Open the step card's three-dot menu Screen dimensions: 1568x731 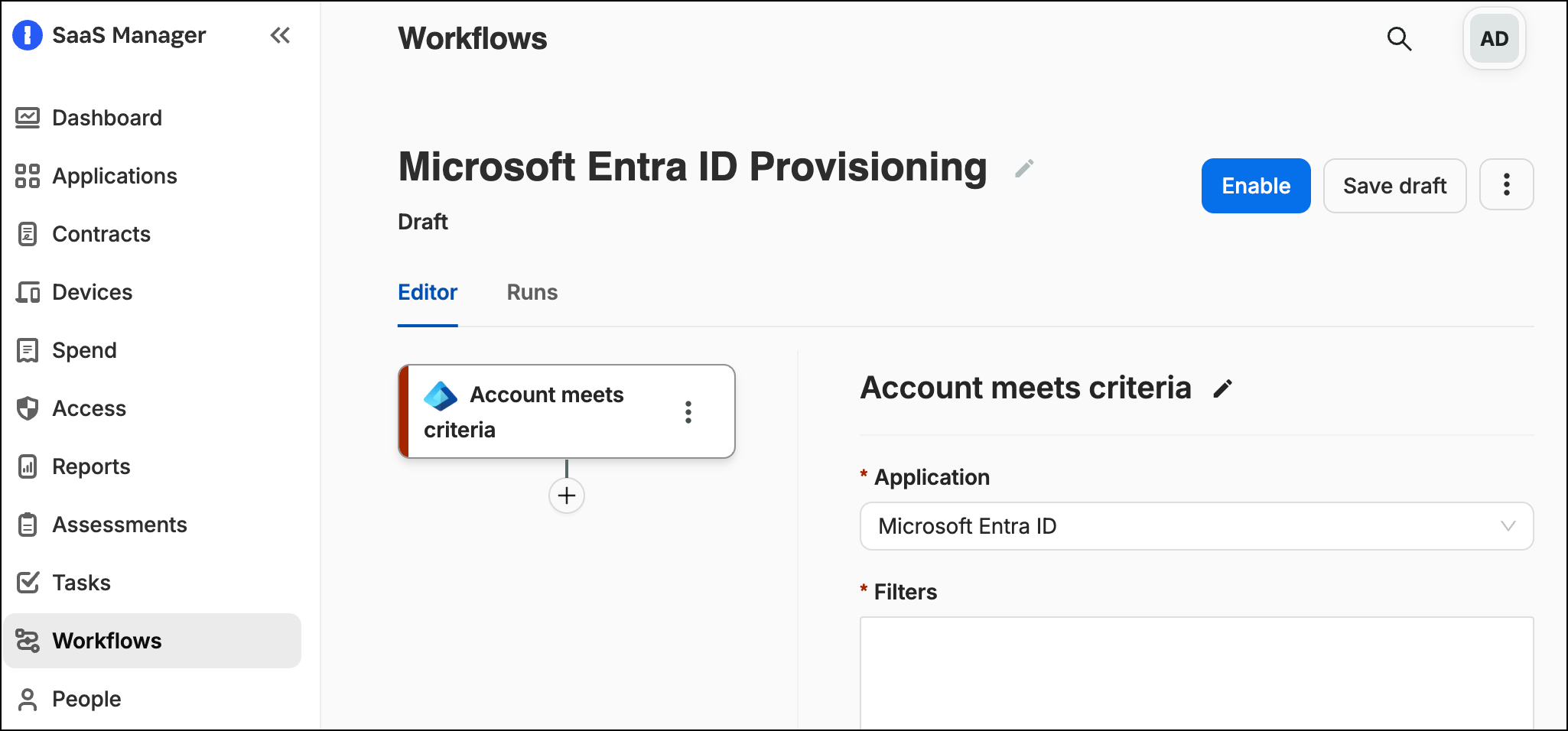point(688,412)
